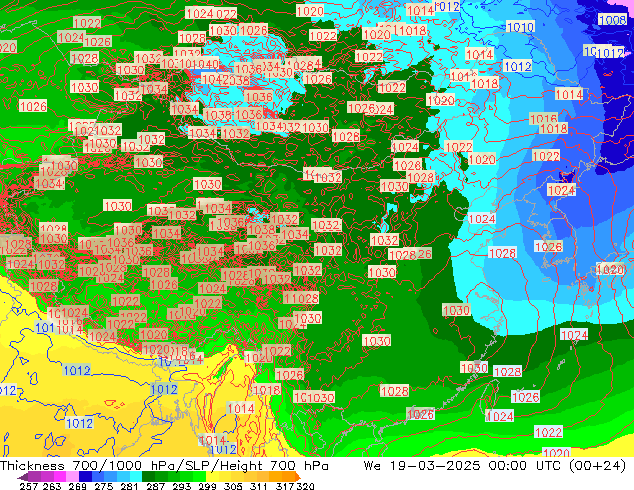Viewport: 634px width, 490px height.
Task: Click the 299 legend value
Action: (207, 486)
